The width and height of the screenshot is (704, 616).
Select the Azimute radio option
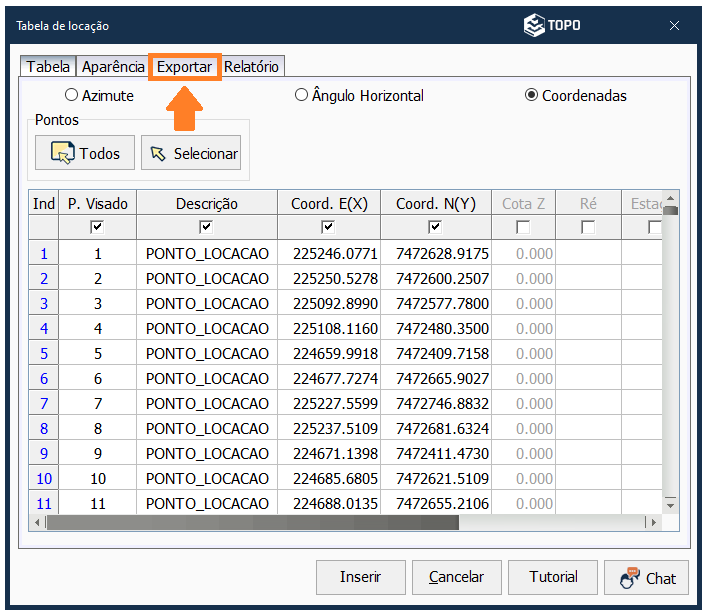click(71, 96)
